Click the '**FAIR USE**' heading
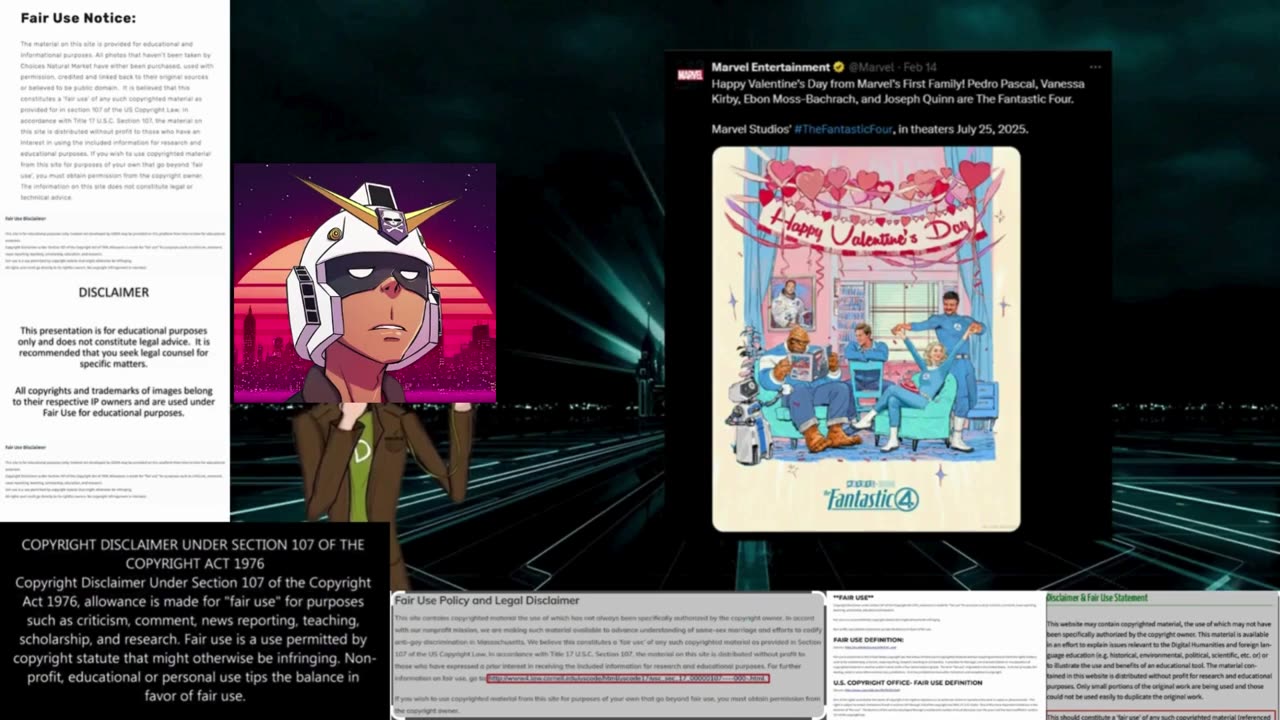This screenshot has height=720, width=1280. (853, 598)
